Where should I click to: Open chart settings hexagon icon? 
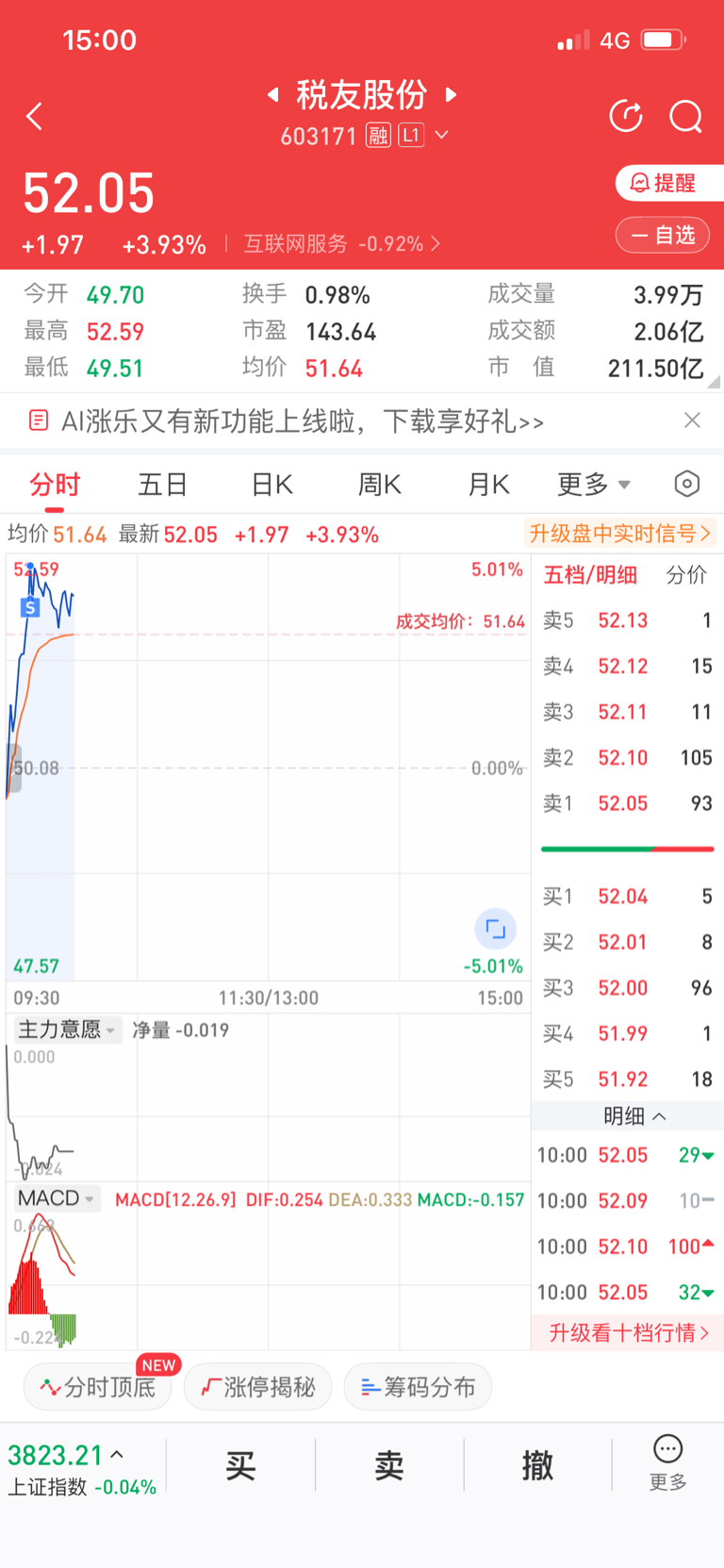point(687,484)
